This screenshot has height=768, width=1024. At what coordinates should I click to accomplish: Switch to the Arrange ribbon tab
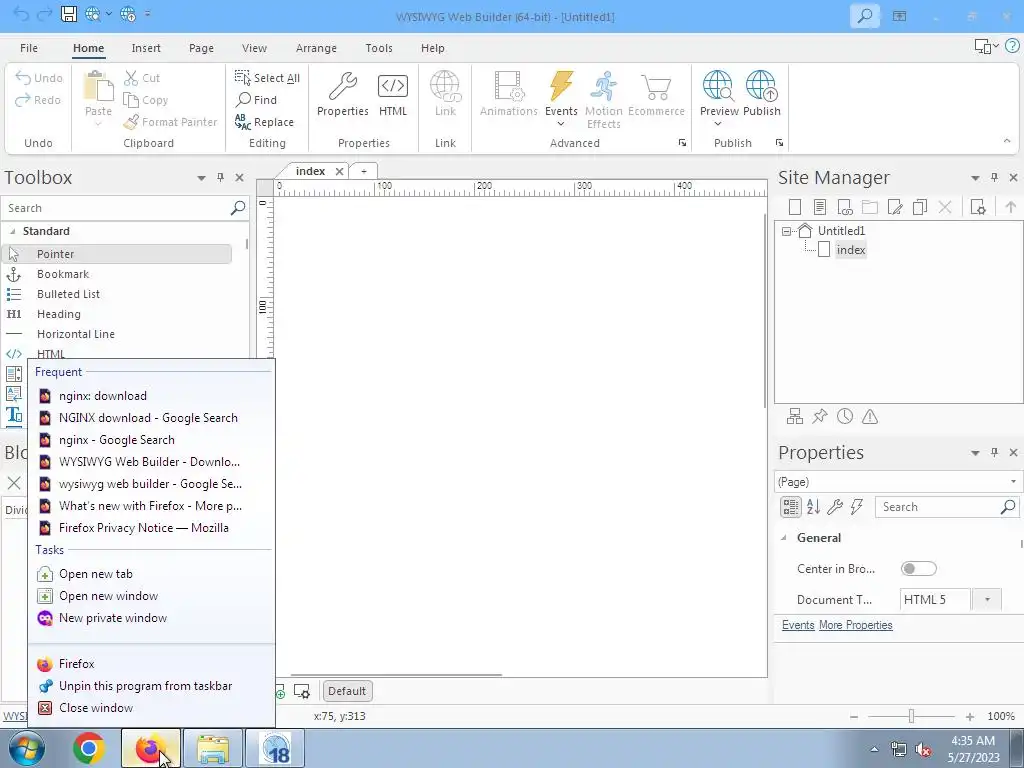point(316,48)
